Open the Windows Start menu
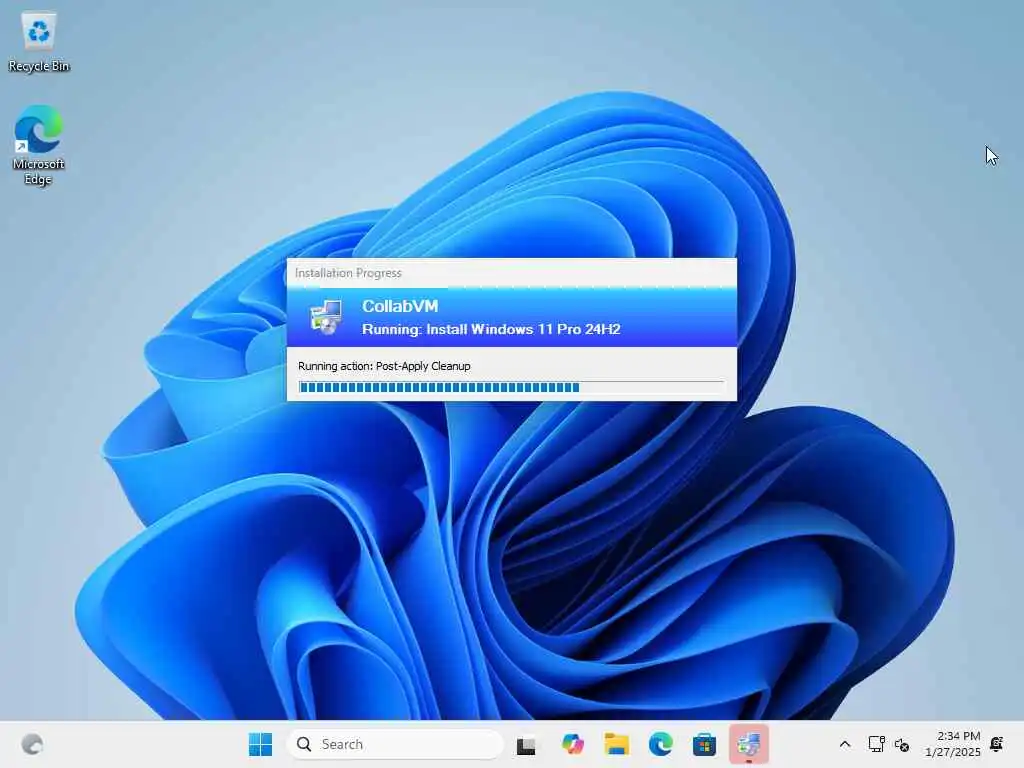This screenshot has height=768, width=1024. pyautogui.click(x=261, y=744)
